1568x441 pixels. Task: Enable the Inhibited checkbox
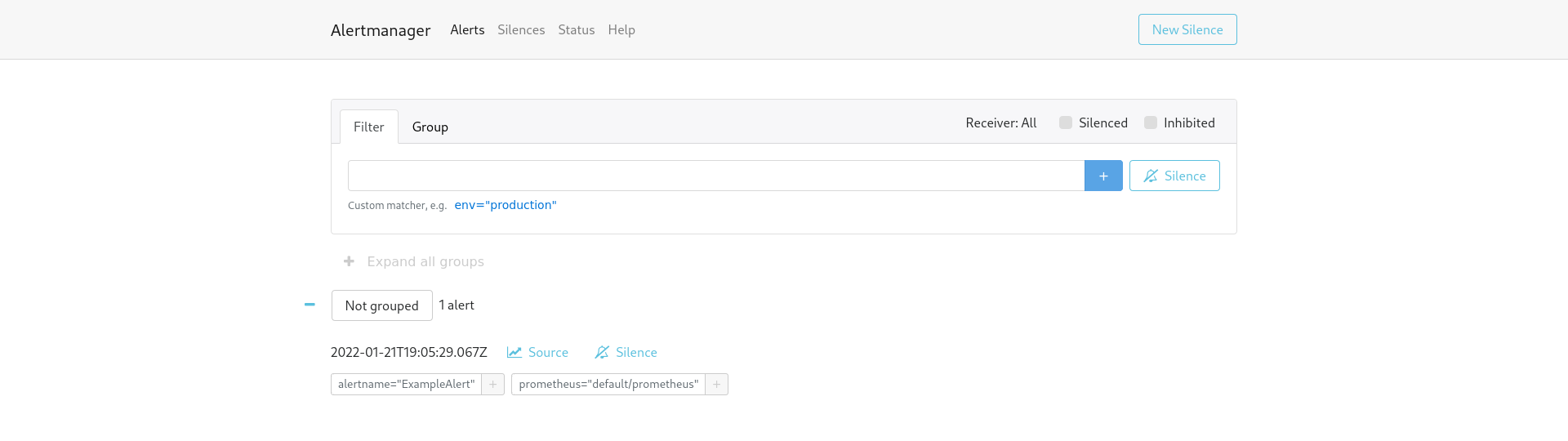[1151, 122]
